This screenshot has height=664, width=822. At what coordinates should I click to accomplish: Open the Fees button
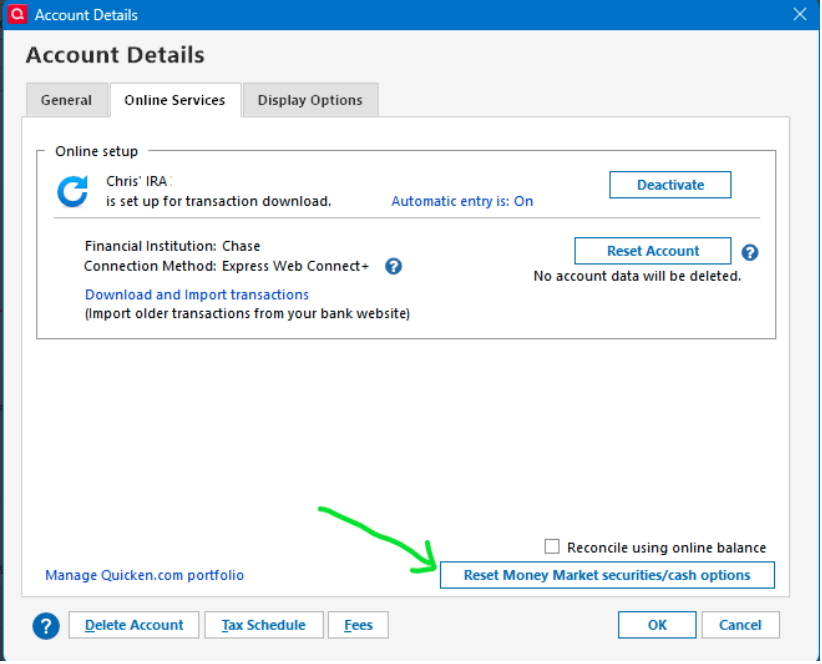click(358, 625)
